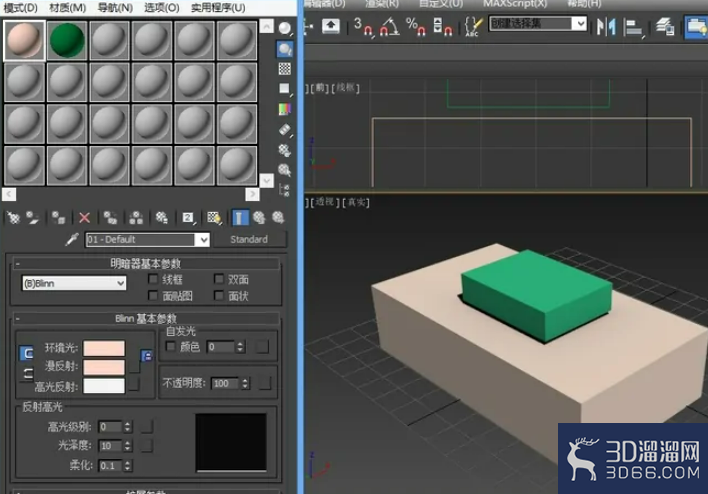The height and width of the screenshot is (494, 708).
Task: Toggle Backlight icon in side toolbar
Action: pyautogui.click(x=285, y=49)
